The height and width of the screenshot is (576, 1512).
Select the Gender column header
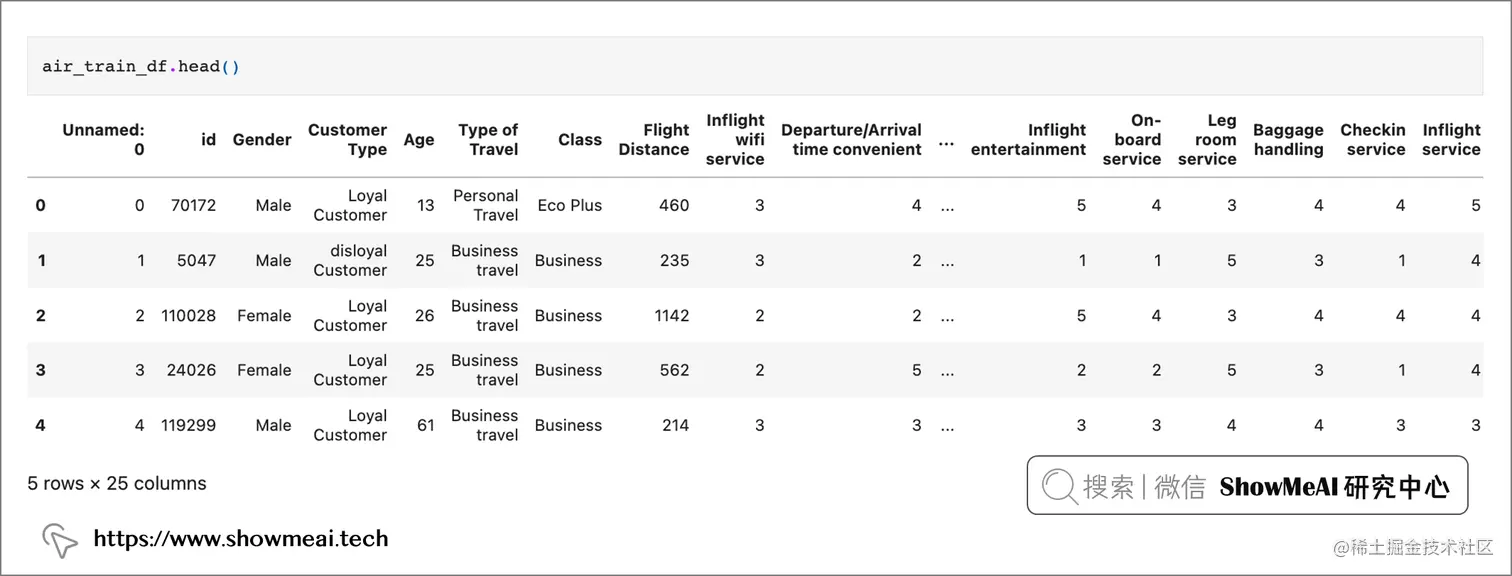point(262,140)
